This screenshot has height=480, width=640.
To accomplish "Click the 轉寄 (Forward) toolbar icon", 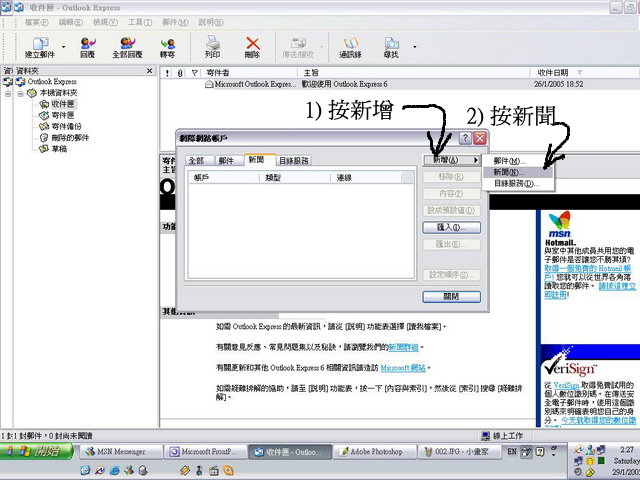I will coord(167,46).
